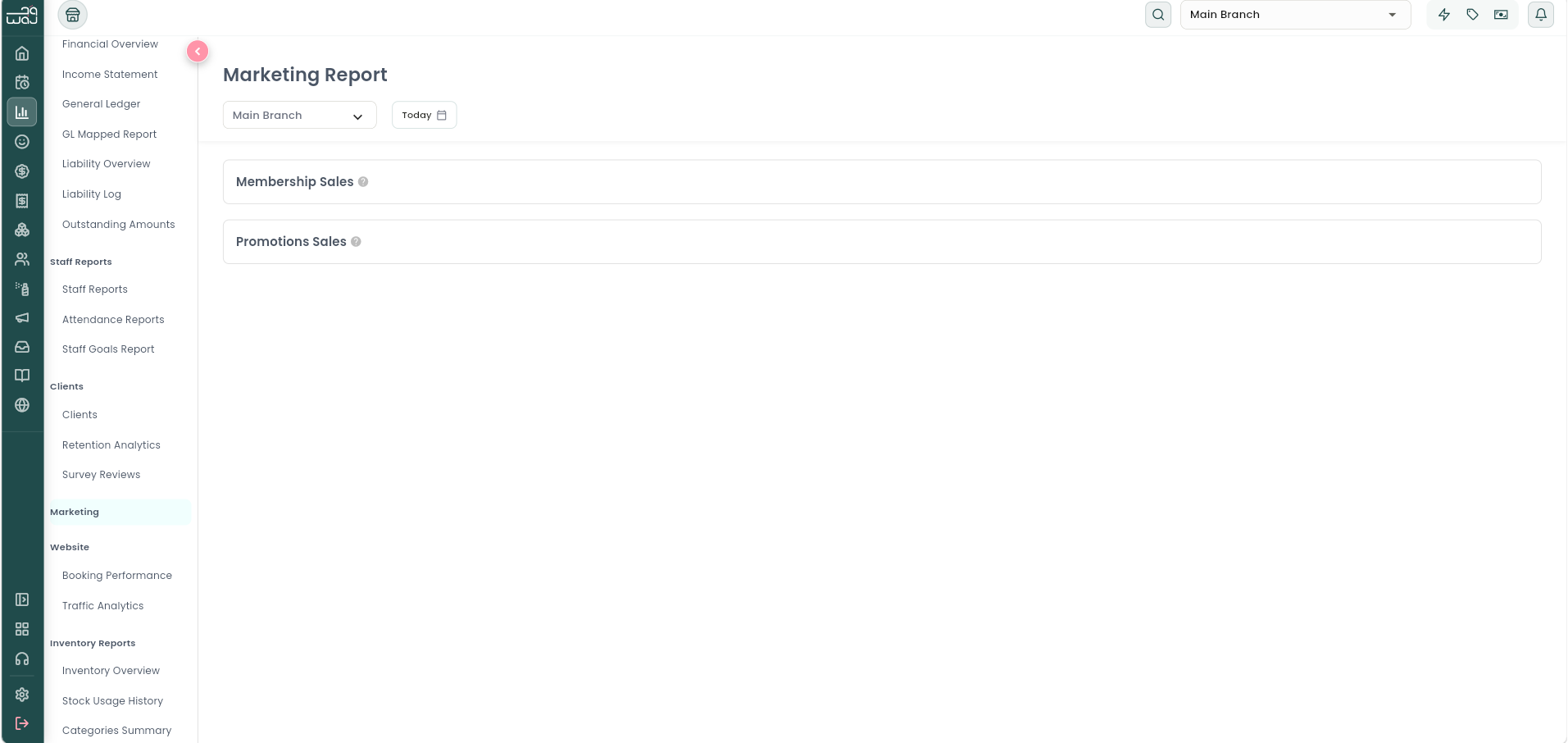The width and height of the screenshot is (1568, 743).
Task: Open the smiley face icon in sidebar
Action: coord(22,142)
